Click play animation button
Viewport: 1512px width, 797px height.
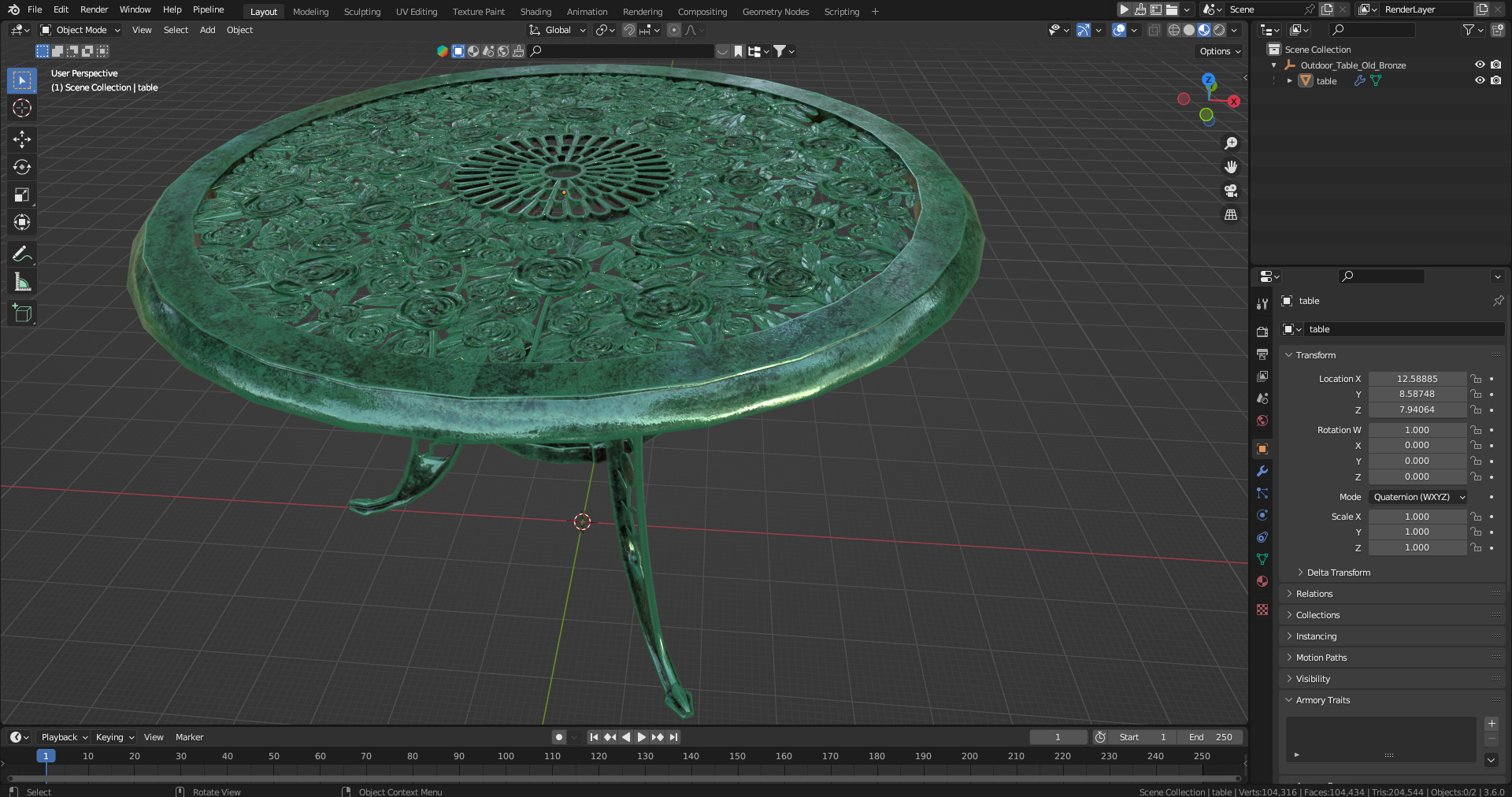(642, 737)
